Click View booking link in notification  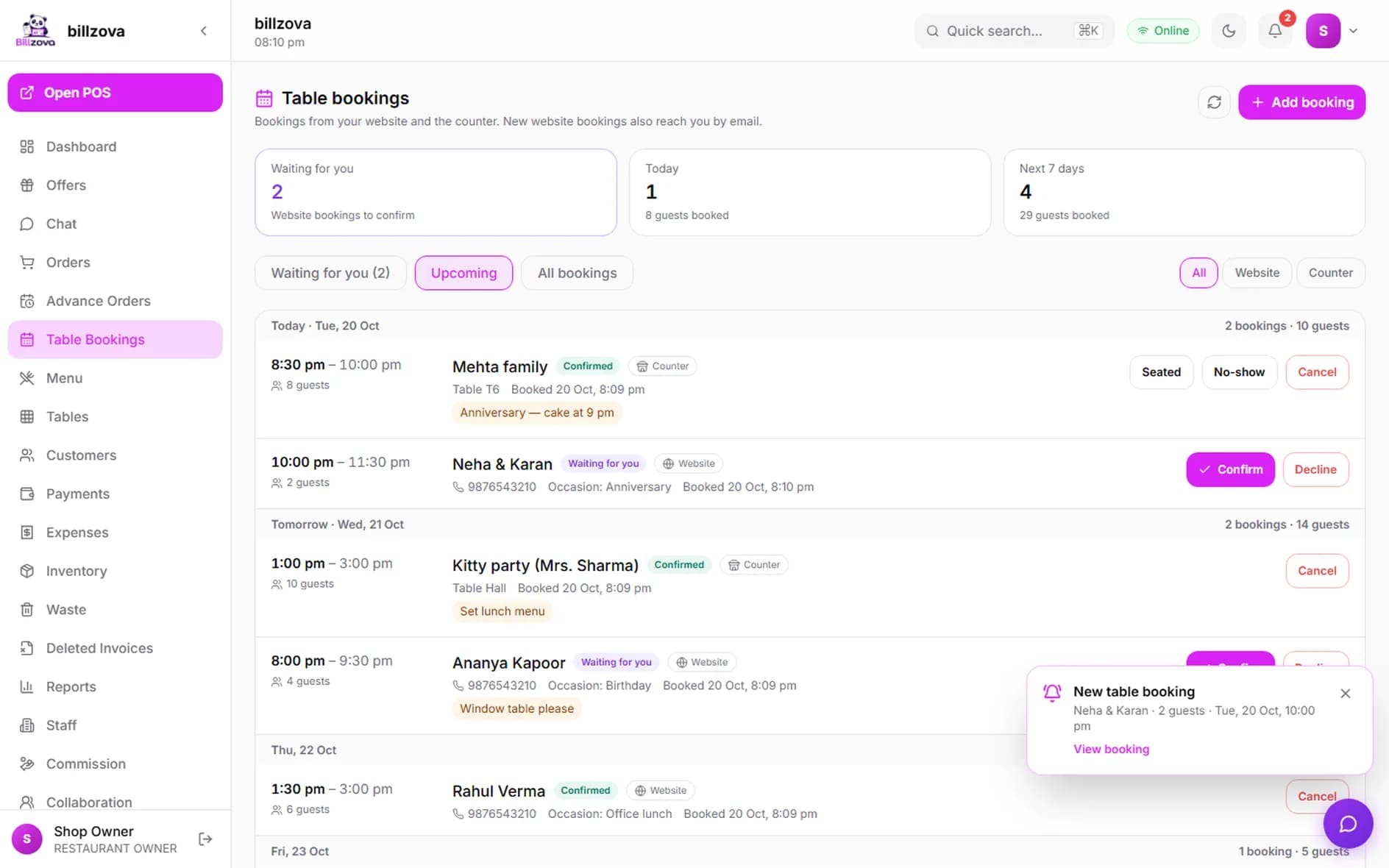point(1111,749)
